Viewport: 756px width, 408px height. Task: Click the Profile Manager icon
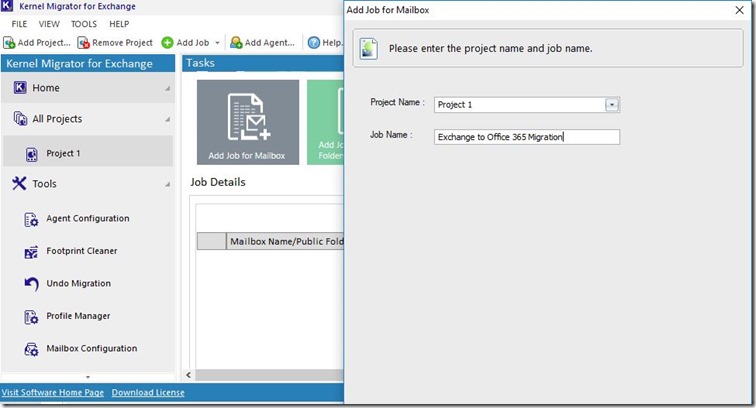tap(31, 317)
